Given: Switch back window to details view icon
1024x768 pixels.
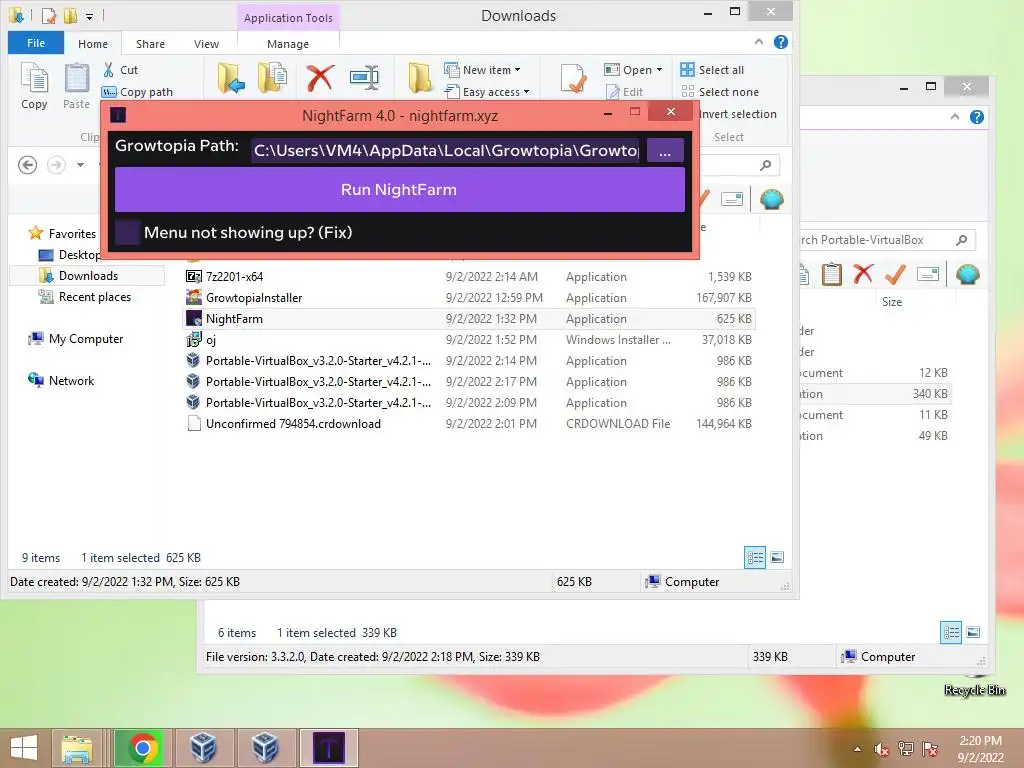Looking at the screenshot, I should coord(951,632).
